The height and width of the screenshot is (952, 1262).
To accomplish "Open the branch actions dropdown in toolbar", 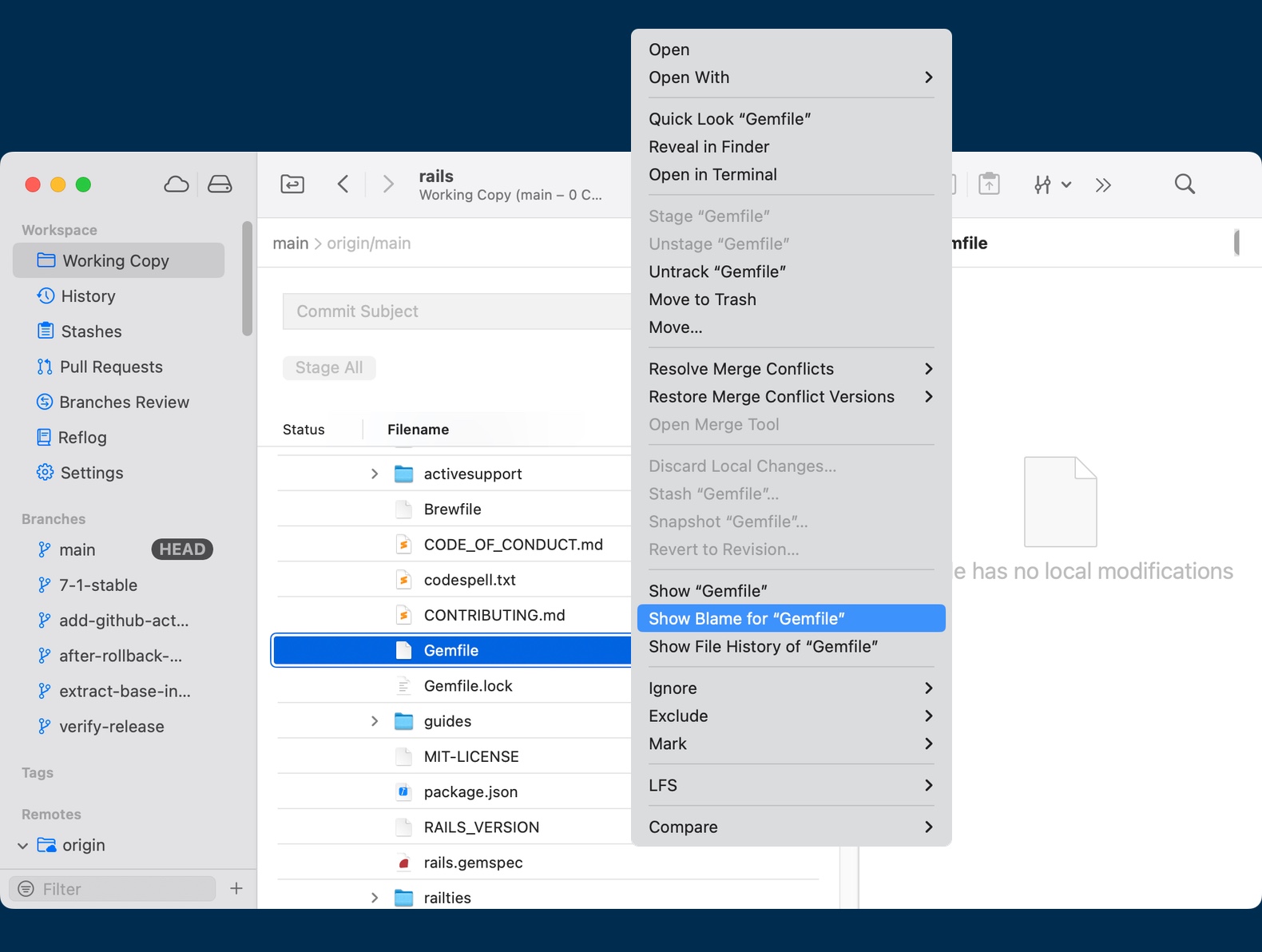I will [1052, 185].
